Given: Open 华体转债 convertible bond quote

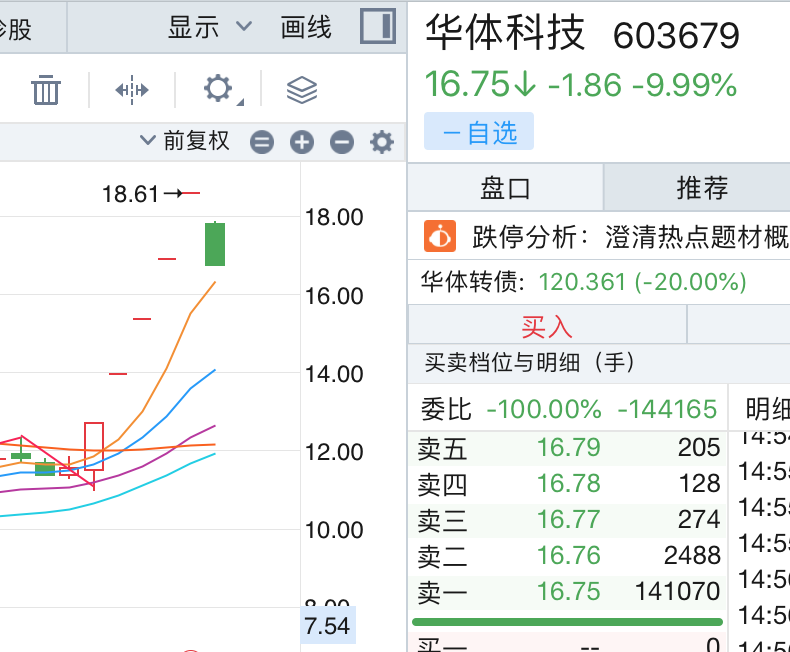Looking at the screenshot, I should 583,281.
